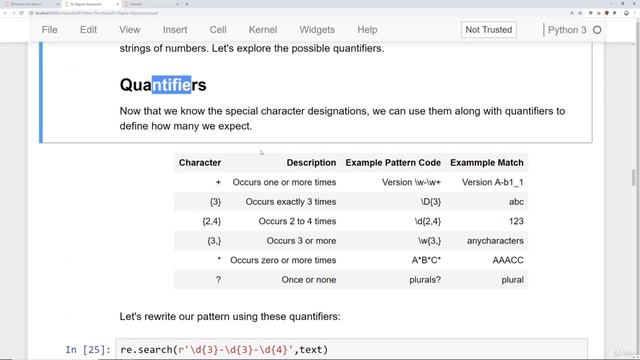Click 'Occurs exactly 3 times' cell
The height and width of the screenshot is (360, 640).
[x=291, y=202]
